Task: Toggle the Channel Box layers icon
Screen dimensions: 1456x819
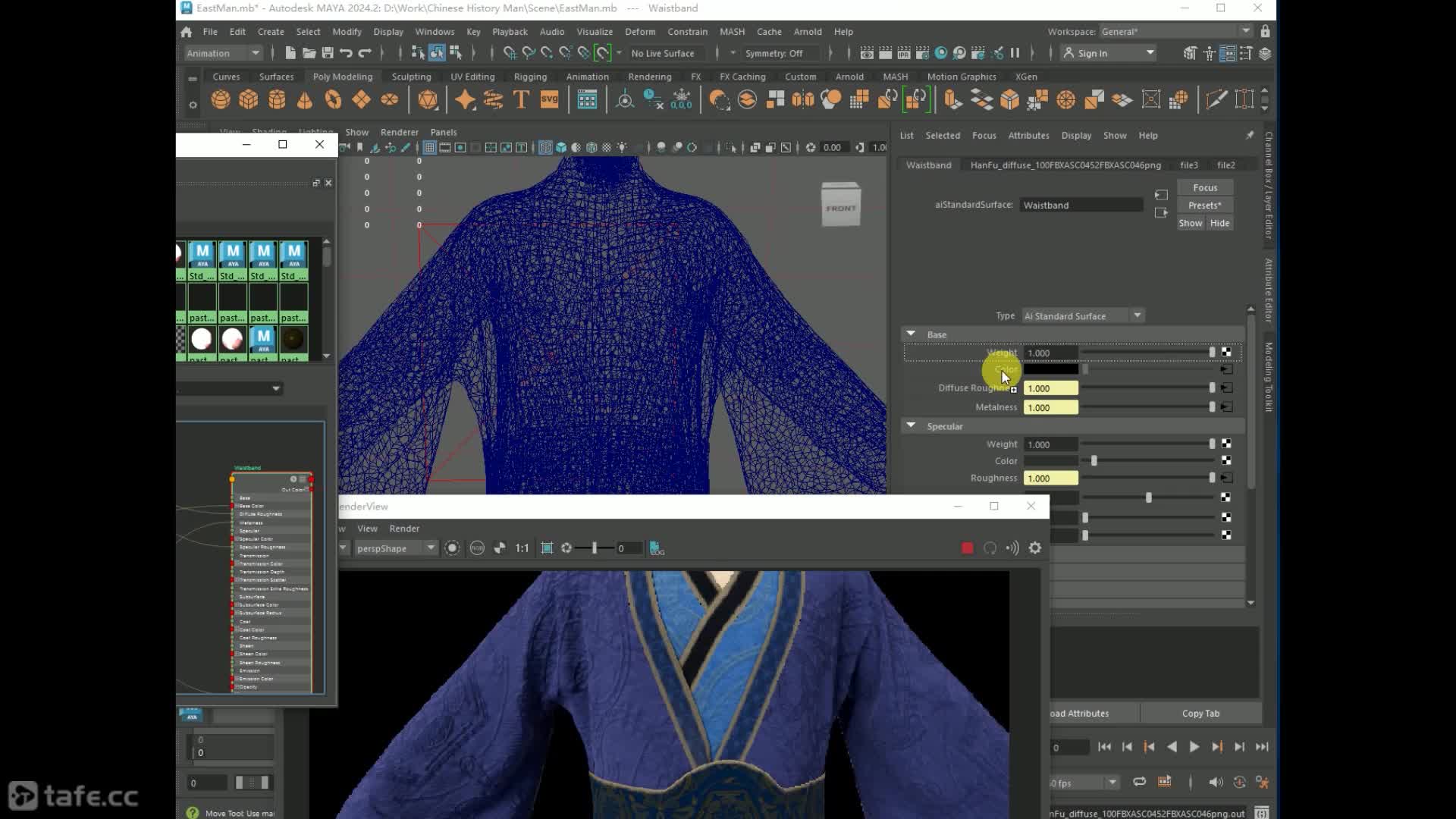Action: click(1265, 53)
